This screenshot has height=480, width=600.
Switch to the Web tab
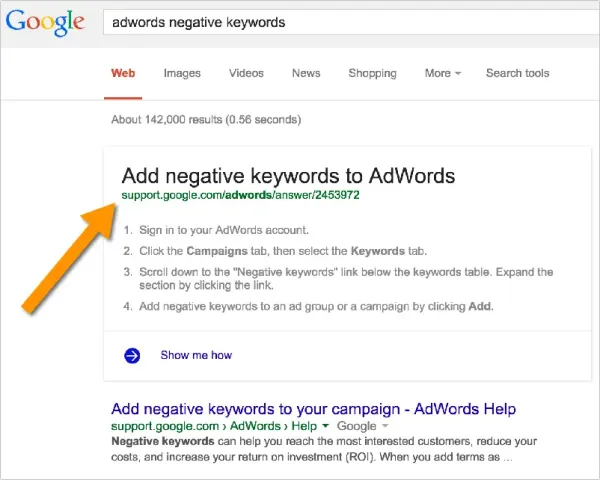(x=123, y=73)
